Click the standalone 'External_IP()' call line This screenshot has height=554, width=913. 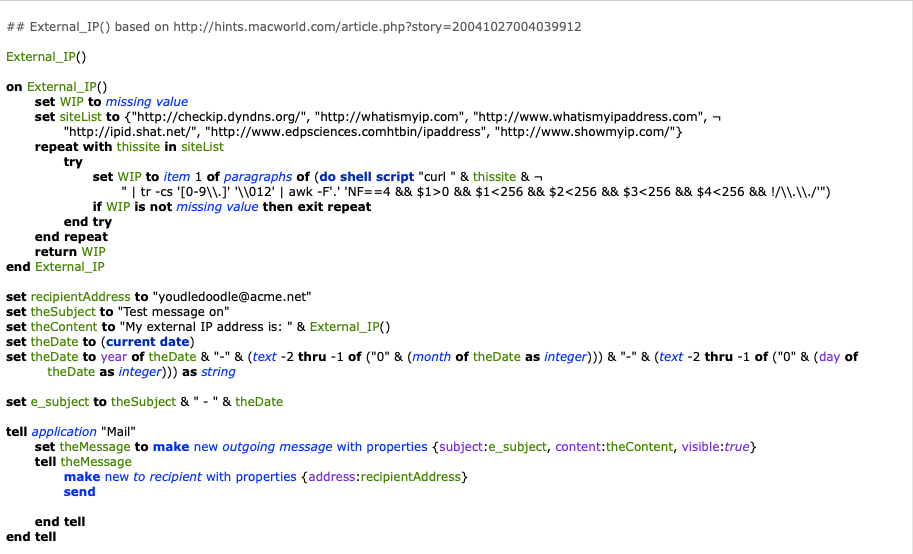[46, 57]
